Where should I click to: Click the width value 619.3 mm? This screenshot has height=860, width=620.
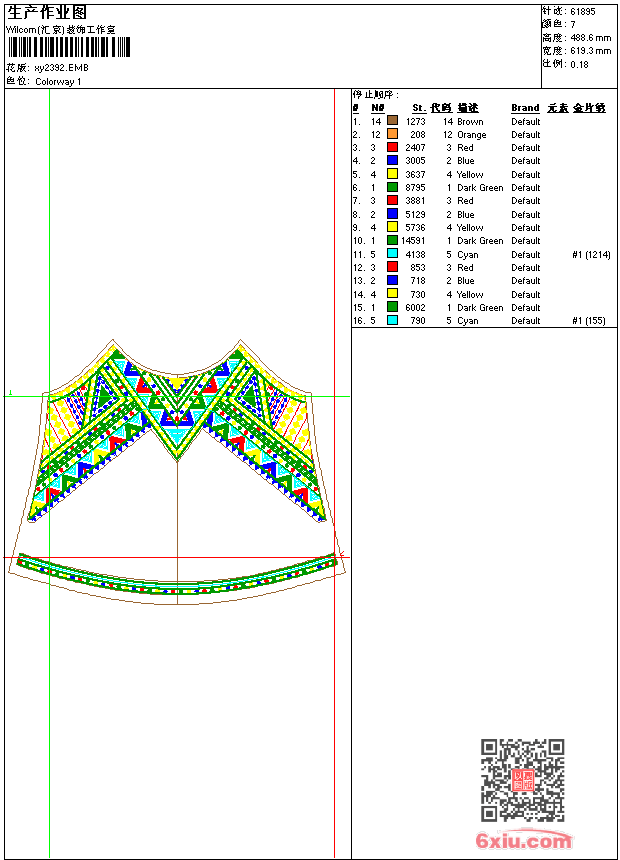(x=590, y=51)
